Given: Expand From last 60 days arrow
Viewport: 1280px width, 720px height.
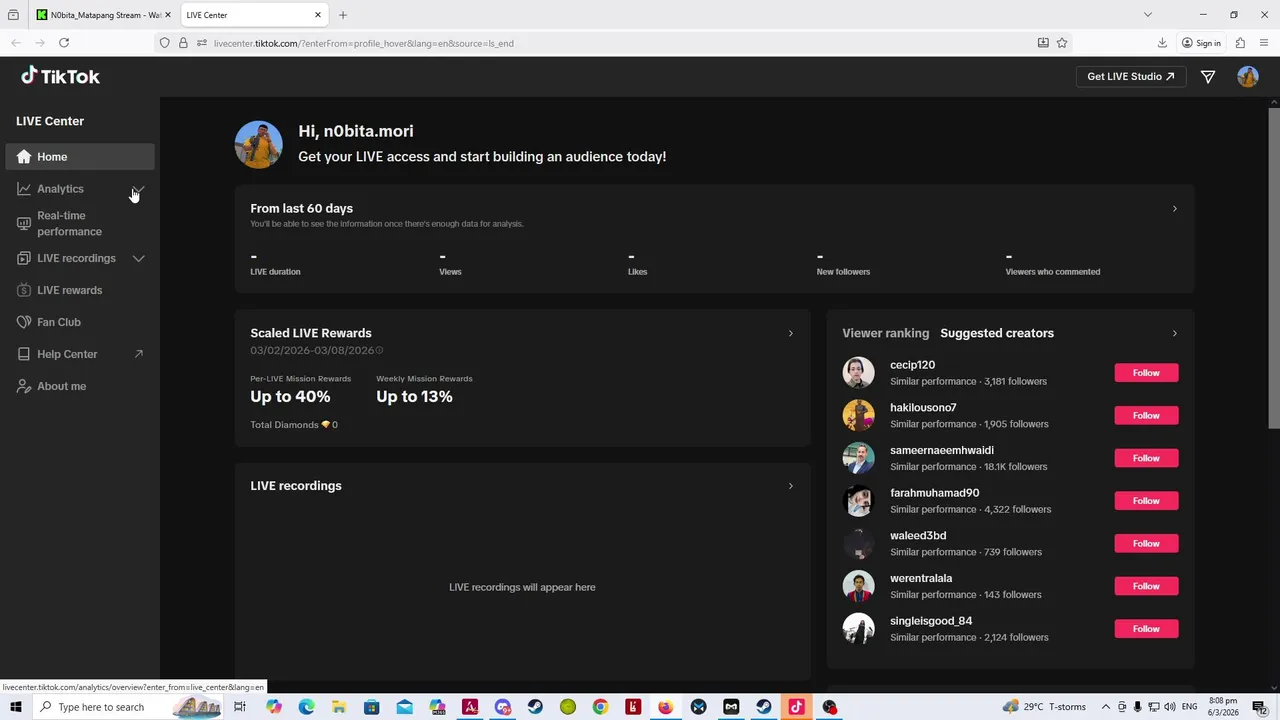Looking at the screenshot, I should 1174,209.
